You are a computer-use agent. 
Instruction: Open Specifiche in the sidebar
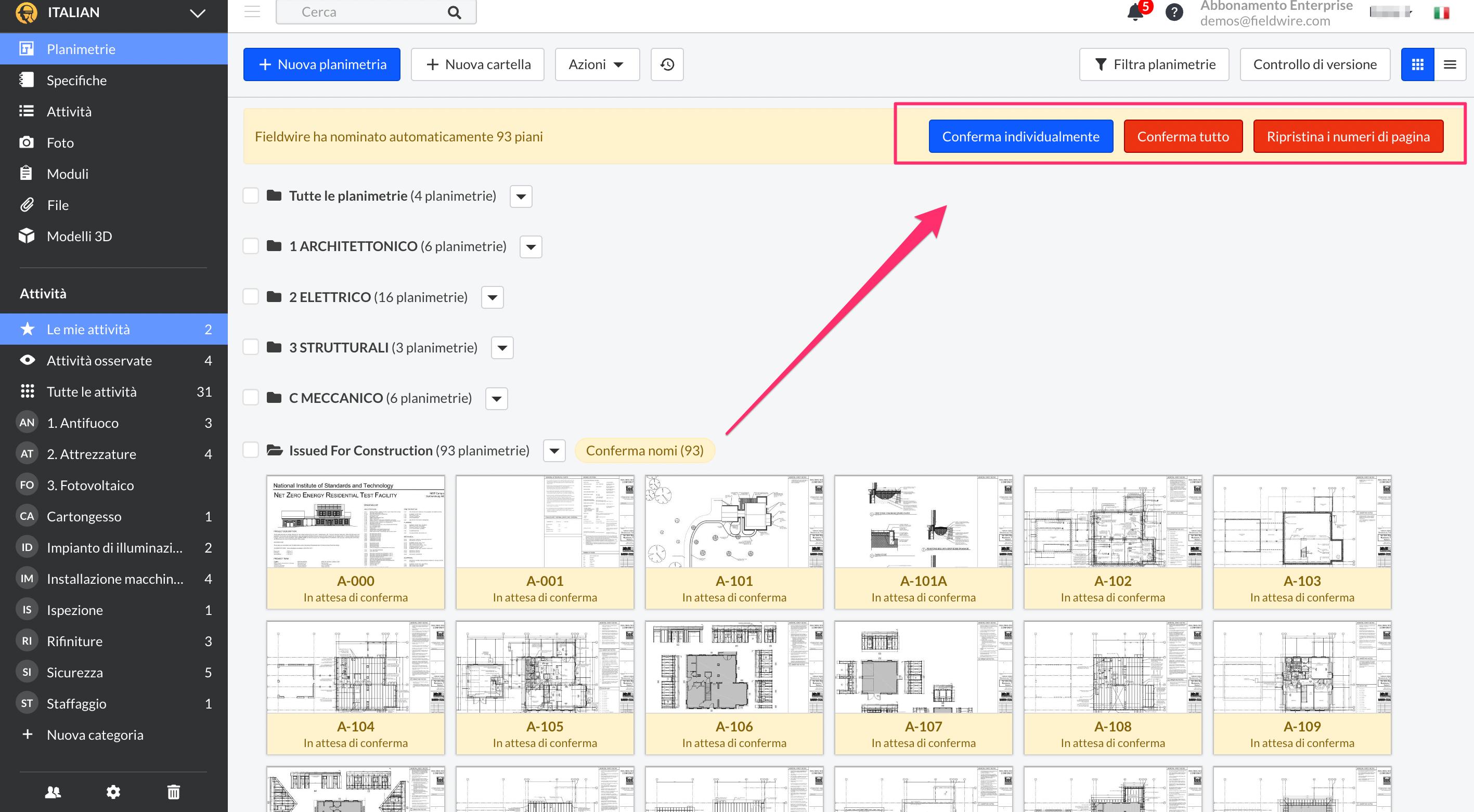point(76,80)
